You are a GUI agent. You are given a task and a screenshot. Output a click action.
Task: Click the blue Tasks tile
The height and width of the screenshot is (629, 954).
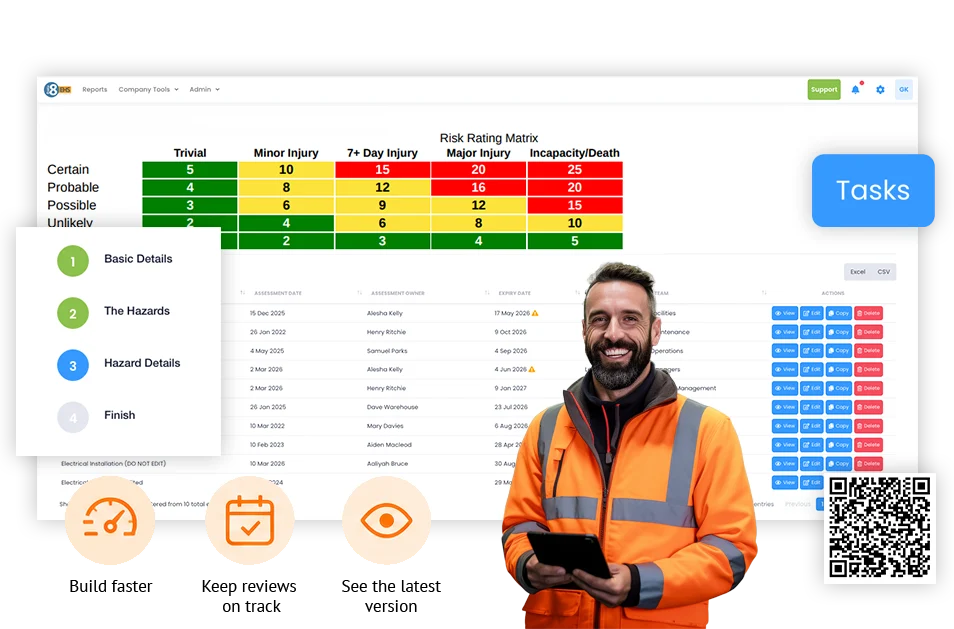coord(873,190)
